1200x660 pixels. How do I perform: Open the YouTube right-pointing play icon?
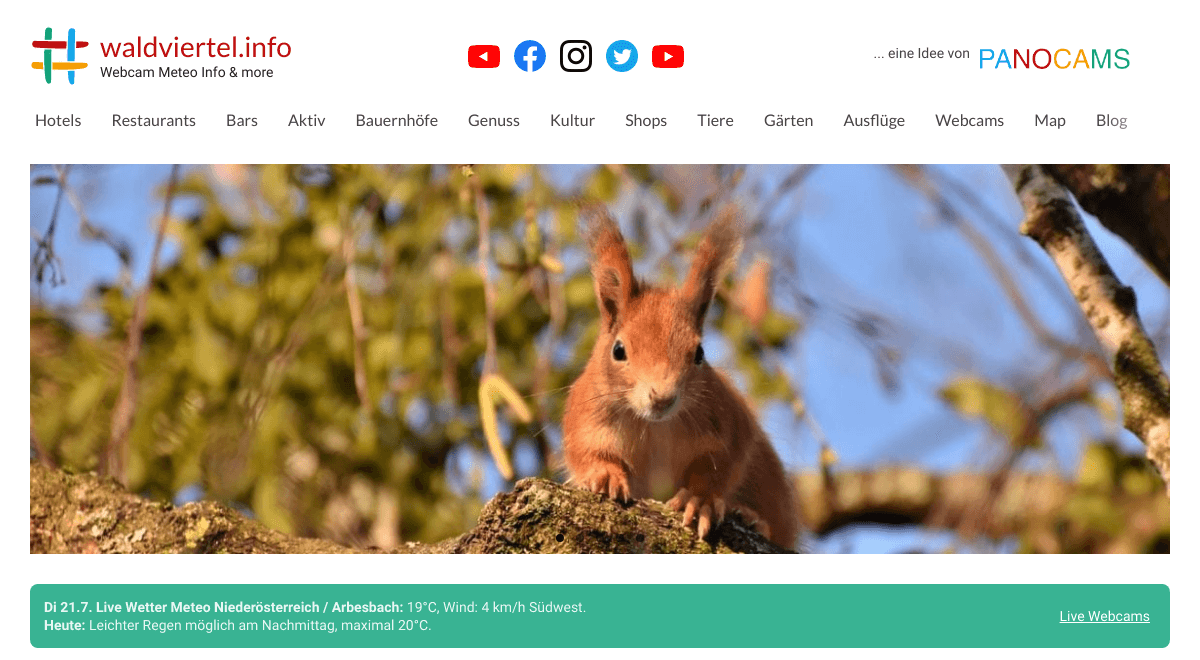point(668,56)
